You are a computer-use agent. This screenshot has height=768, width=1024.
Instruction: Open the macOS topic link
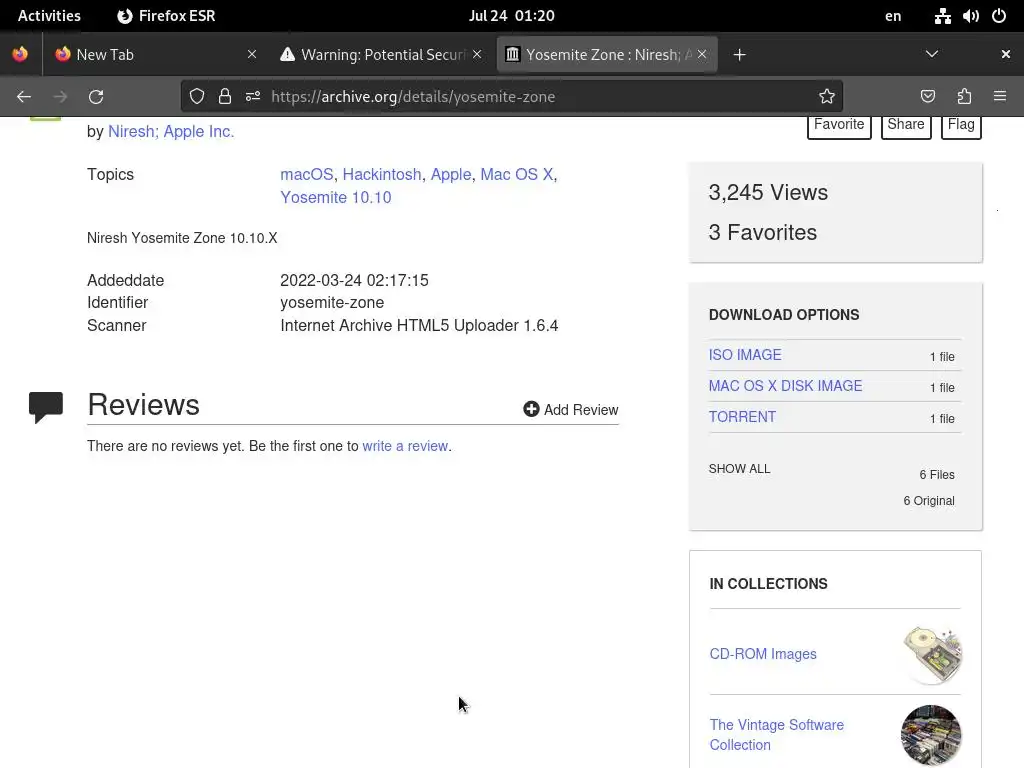point(306,174)
